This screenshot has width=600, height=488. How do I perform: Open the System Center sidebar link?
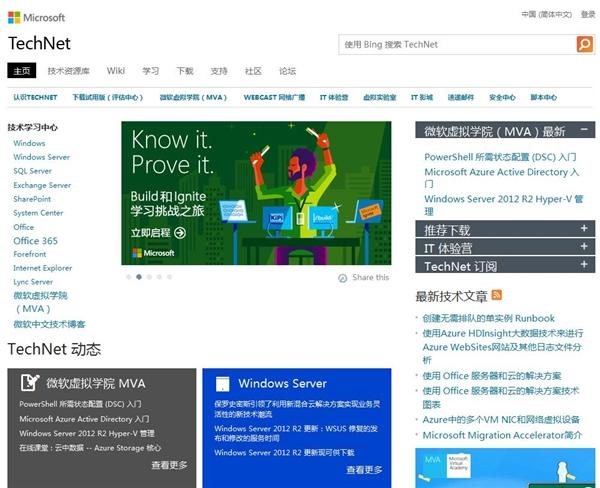tap(38, 213)
